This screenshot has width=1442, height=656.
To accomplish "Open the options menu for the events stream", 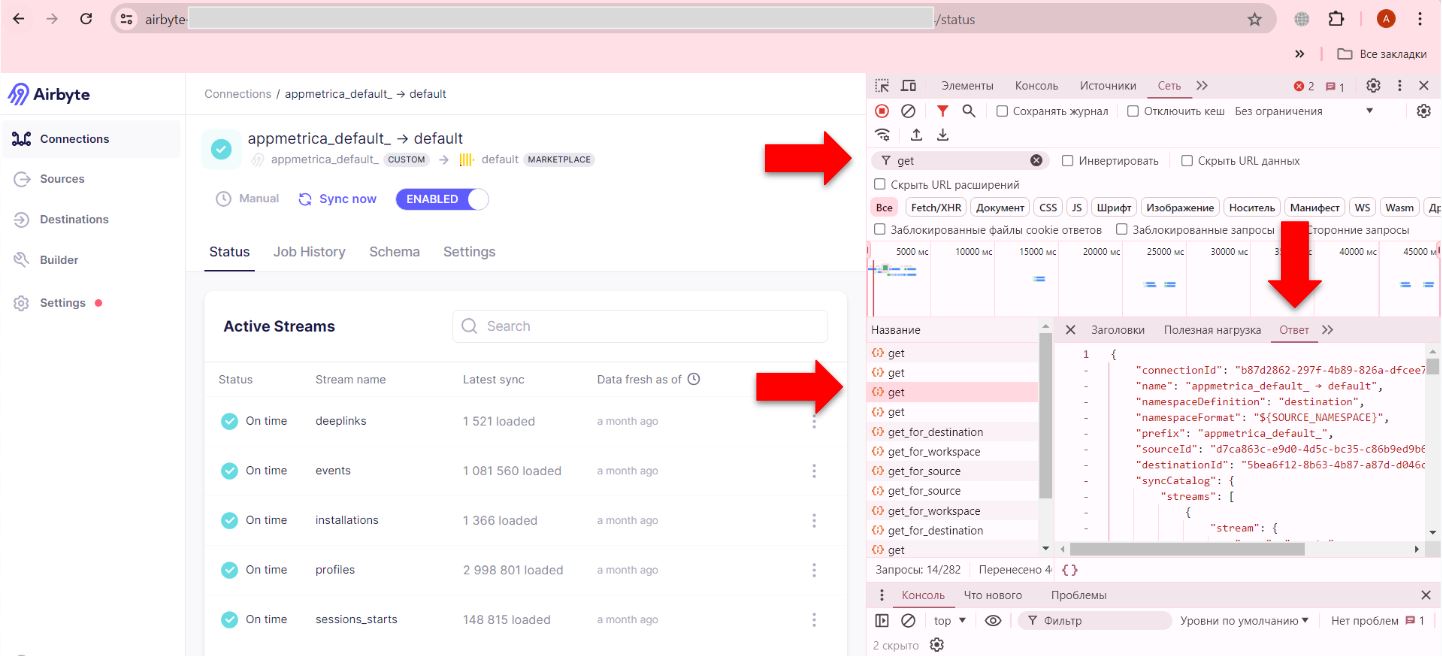I will point(814,471).
